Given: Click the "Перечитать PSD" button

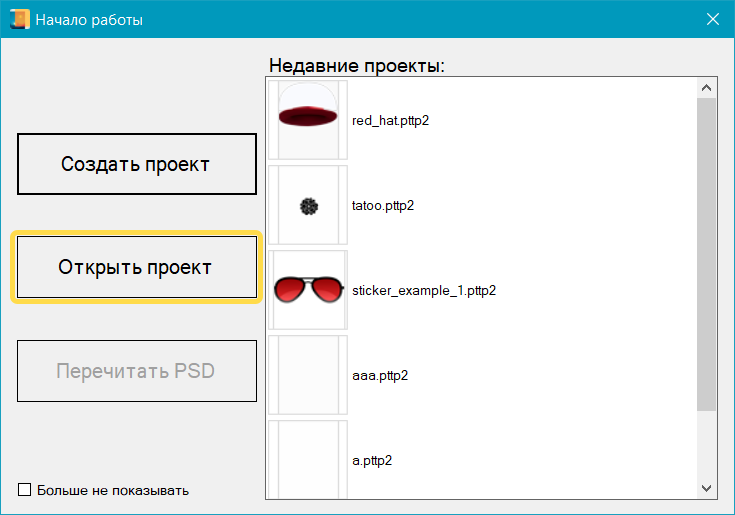Looking at the screenshot, I should 137,371.
